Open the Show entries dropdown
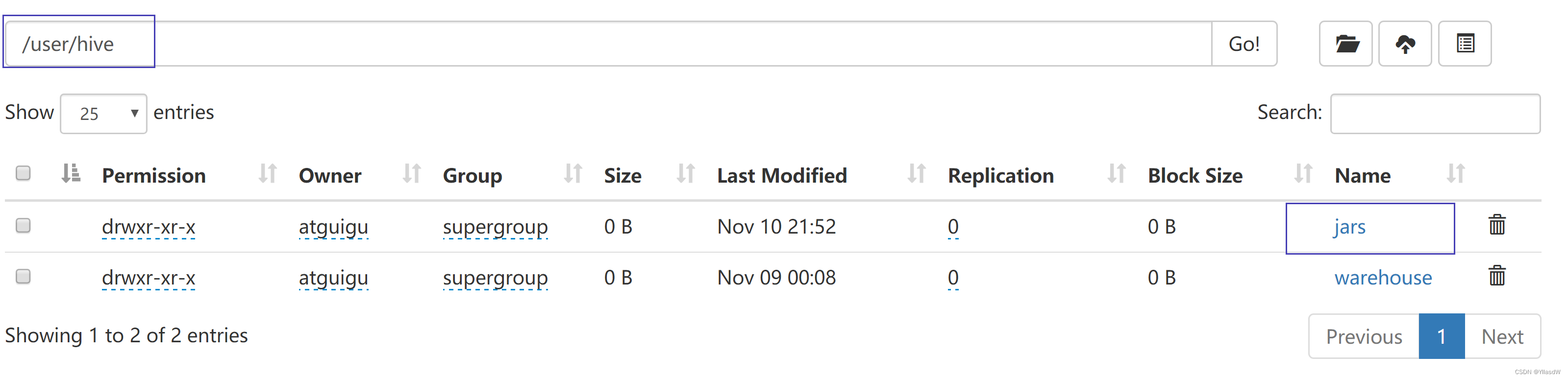This screenshot has height=379, width=1568. pyautogui.click(x=103, y=114)
